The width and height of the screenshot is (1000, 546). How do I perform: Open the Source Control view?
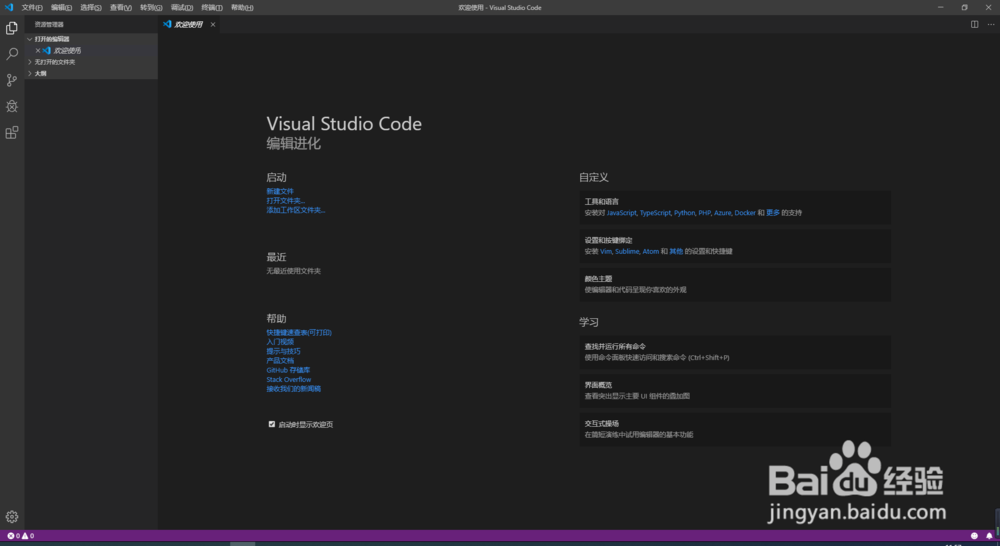coord(11,80)
